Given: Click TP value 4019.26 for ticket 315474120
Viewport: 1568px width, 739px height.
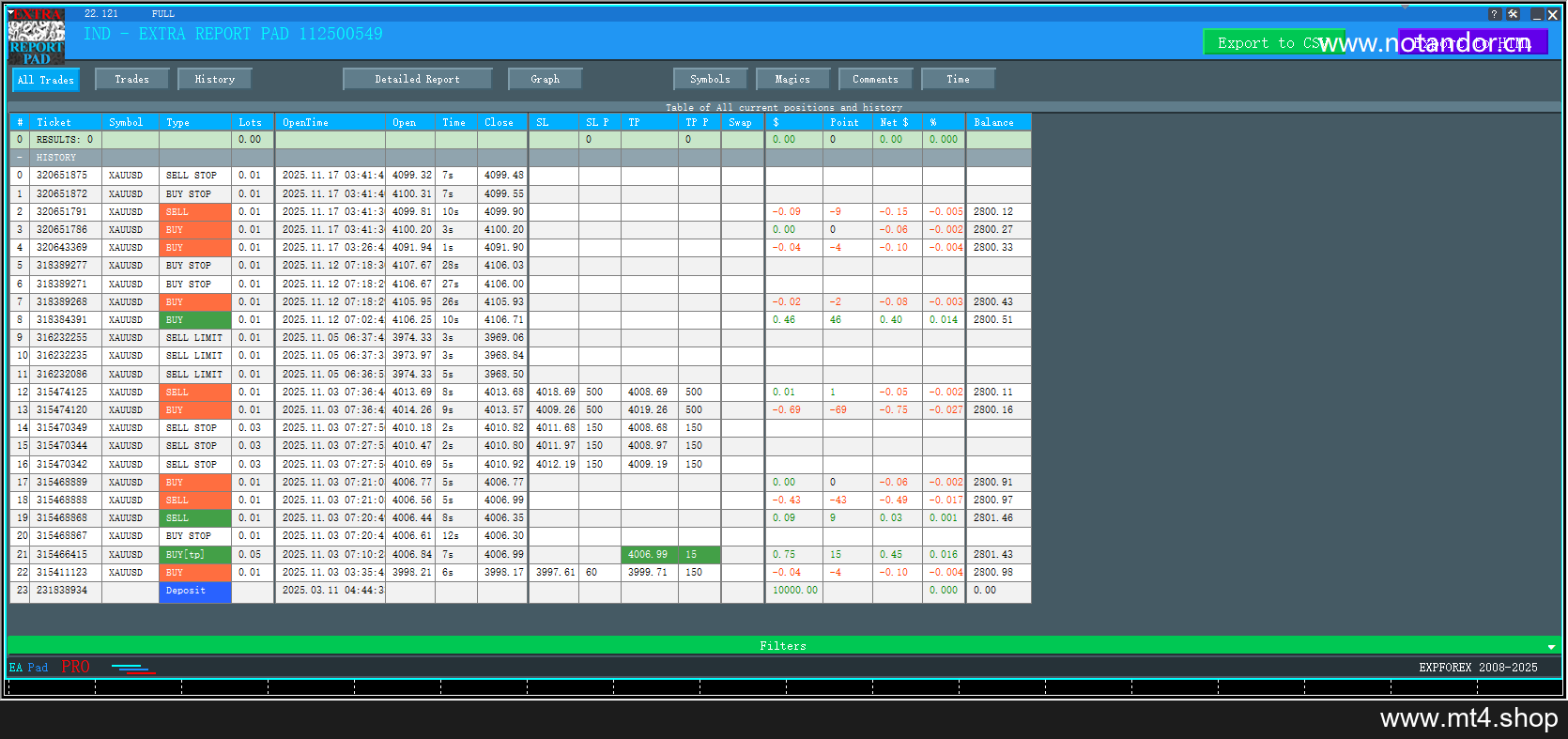Looking at the screenshot, I should tap(649, 410).
